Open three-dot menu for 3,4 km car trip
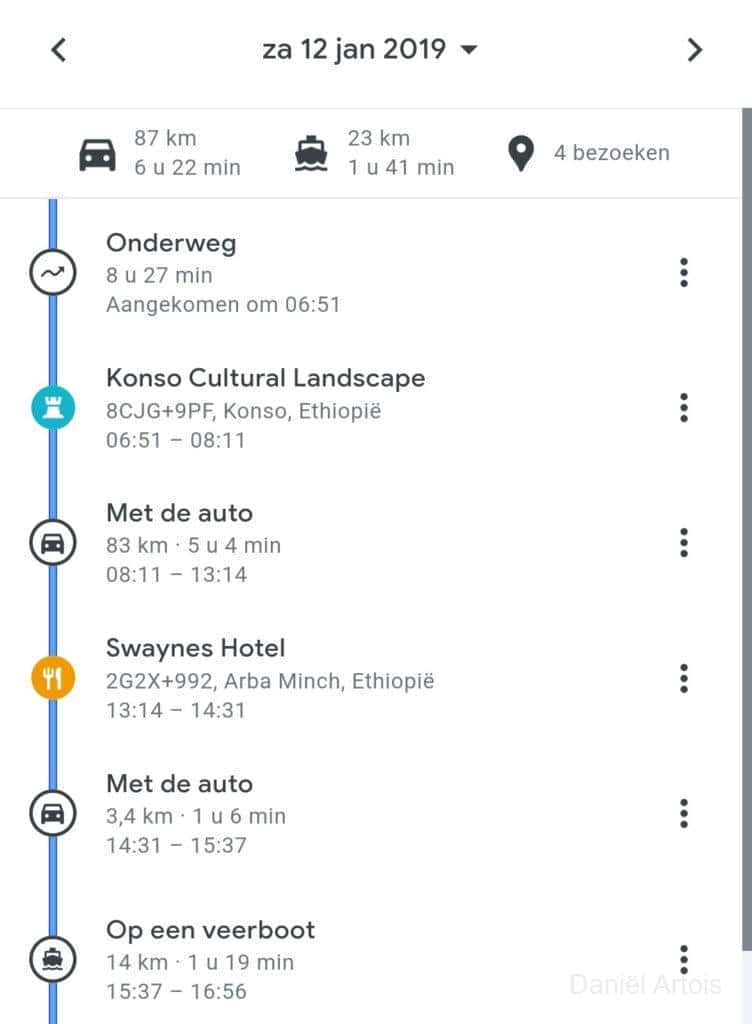The width and height of the screenshot is (752, 1024). [684, 813]
